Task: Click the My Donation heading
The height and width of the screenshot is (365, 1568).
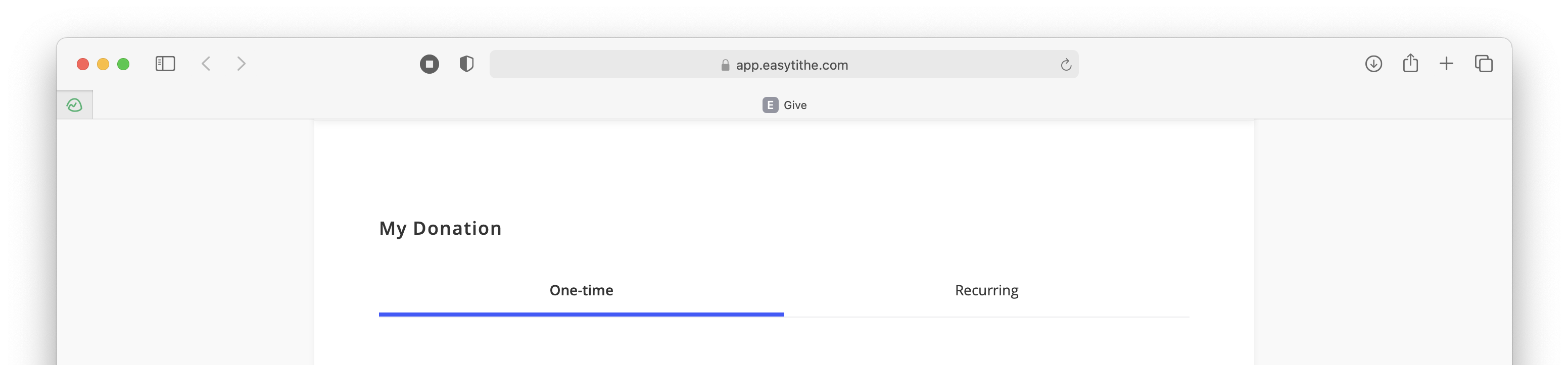Action: tap(440, 229)
